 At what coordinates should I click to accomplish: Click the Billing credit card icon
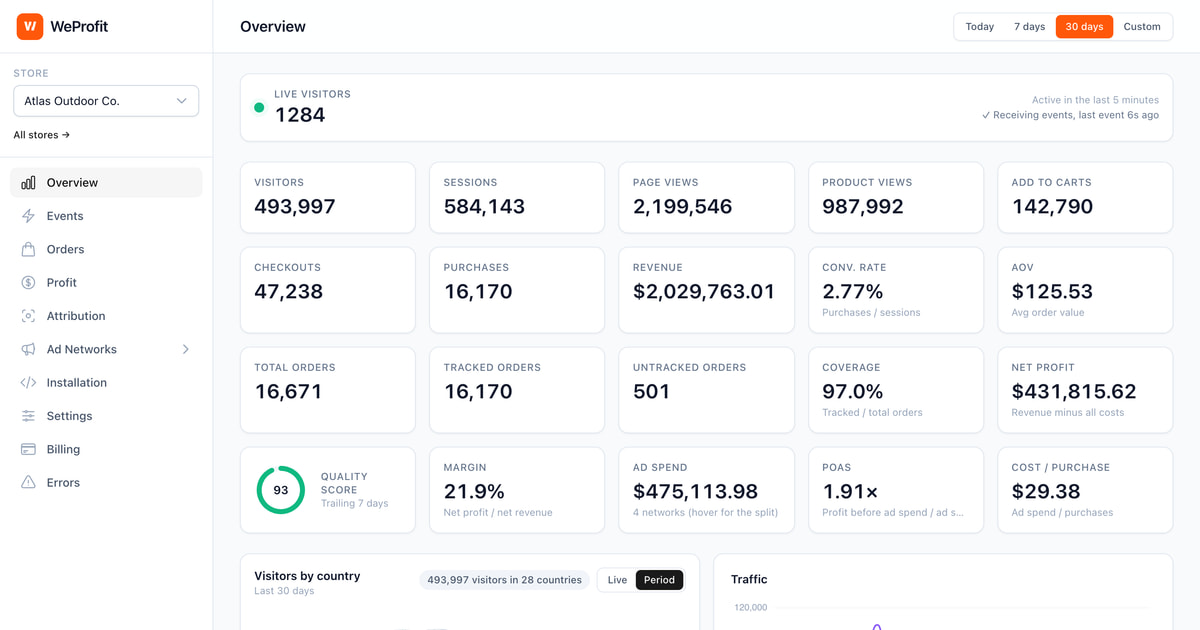tap(28, 449)
